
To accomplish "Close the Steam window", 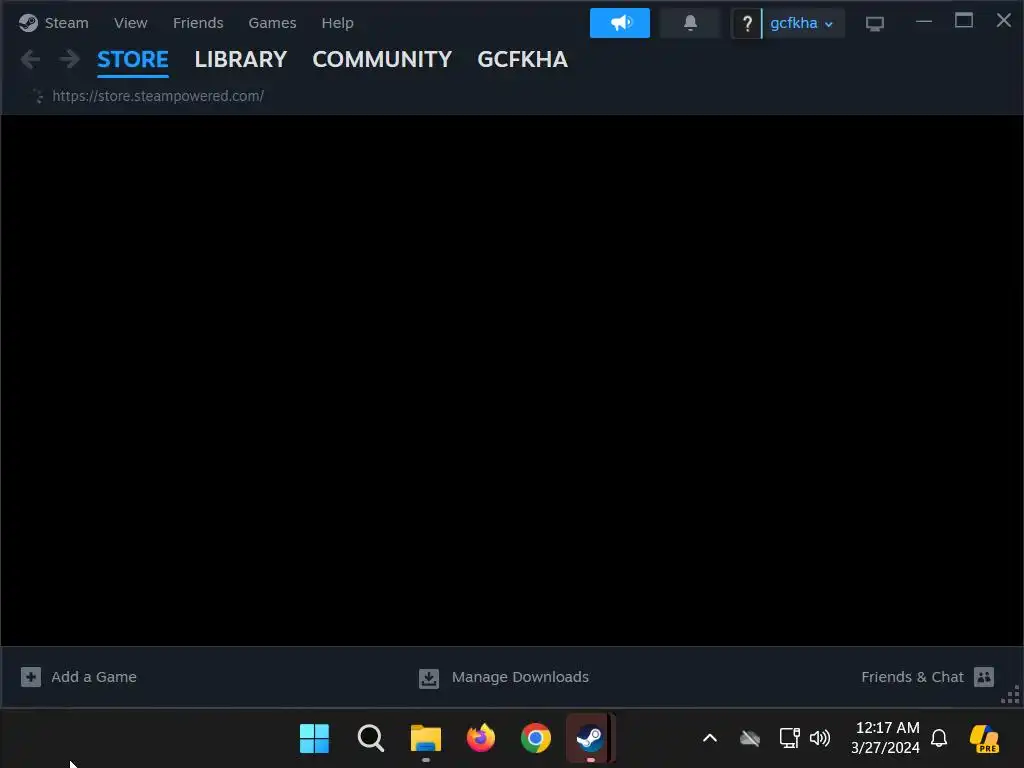I will tap(1004, 21).
